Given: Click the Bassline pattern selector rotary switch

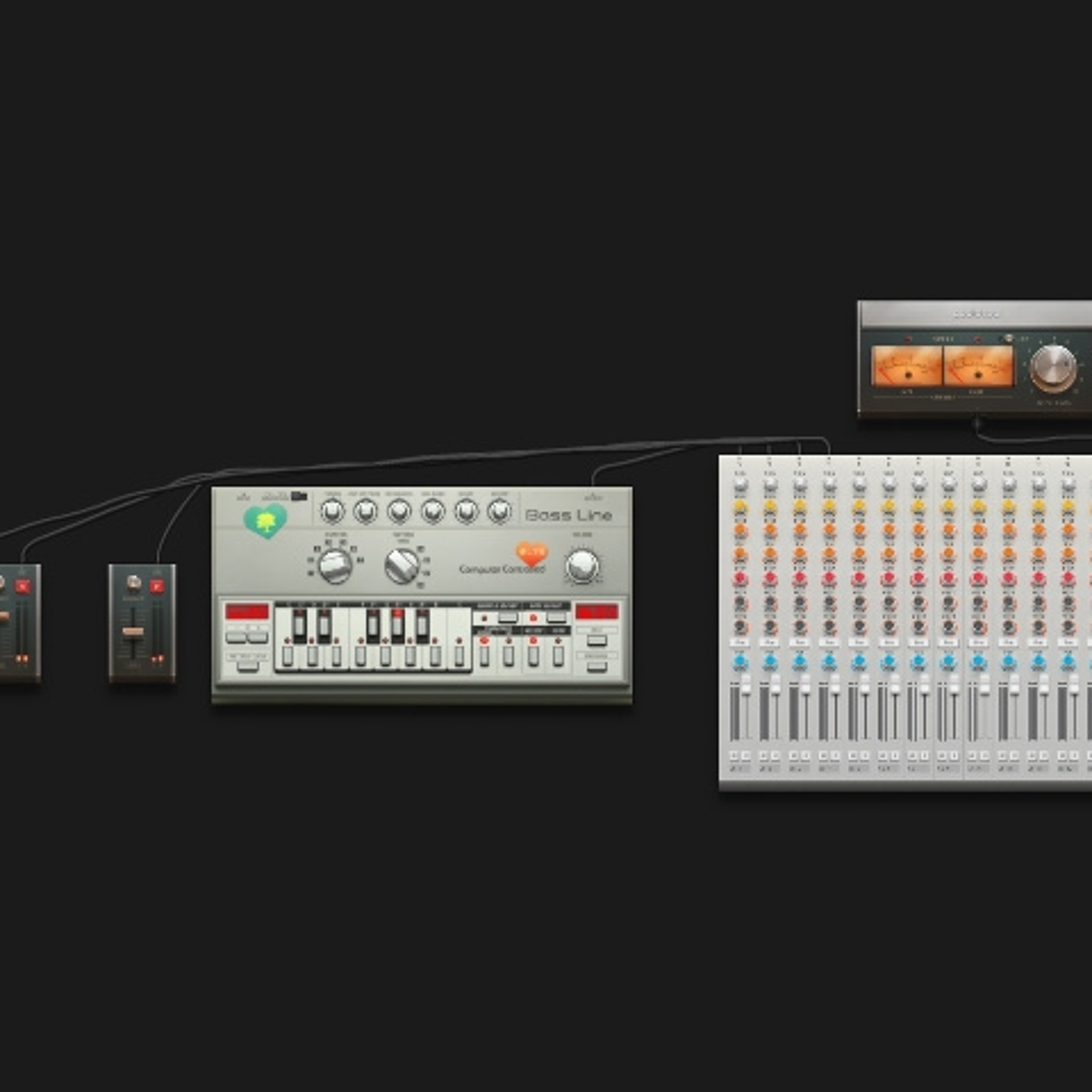Looking at the screenshot, I should pos(402,566).
